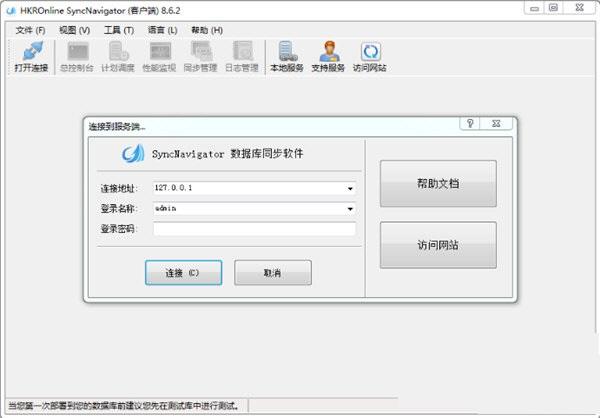Image resolution: width=600 pixels, height=418 pixels.
Task: Click the status bar tip text
Action: coord(124,406)
